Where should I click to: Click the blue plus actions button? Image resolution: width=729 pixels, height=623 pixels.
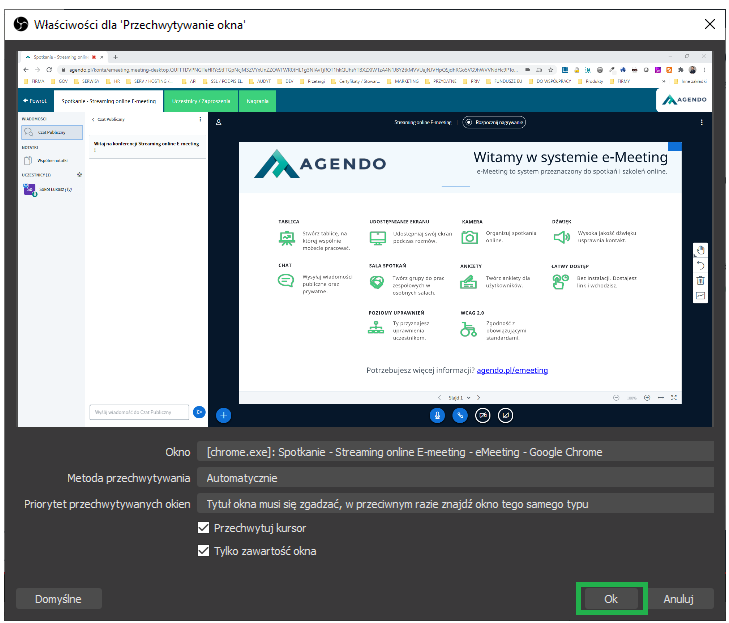click(x=224, y=414)
